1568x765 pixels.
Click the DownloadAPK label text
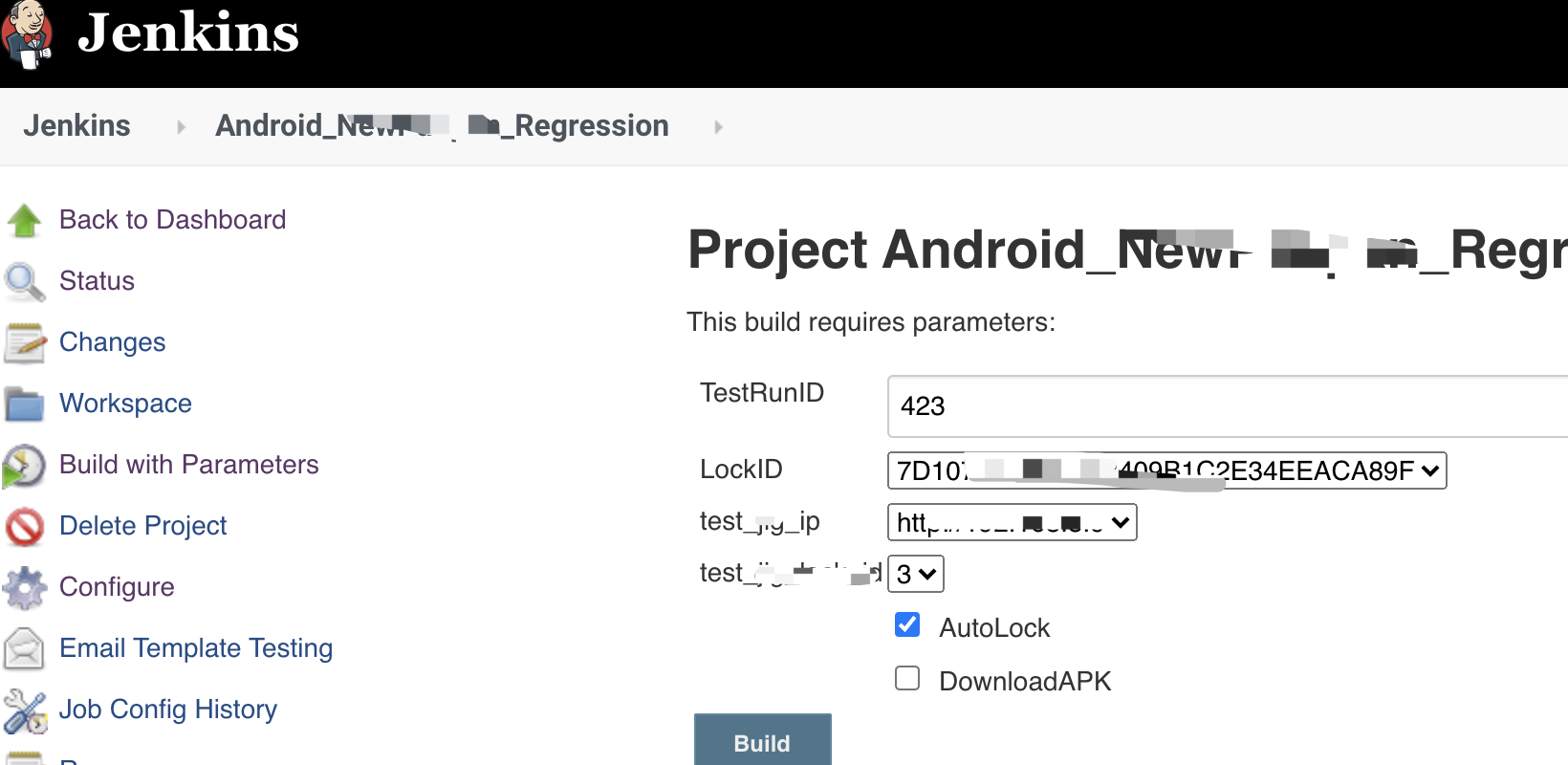[x=1025, y=682]
